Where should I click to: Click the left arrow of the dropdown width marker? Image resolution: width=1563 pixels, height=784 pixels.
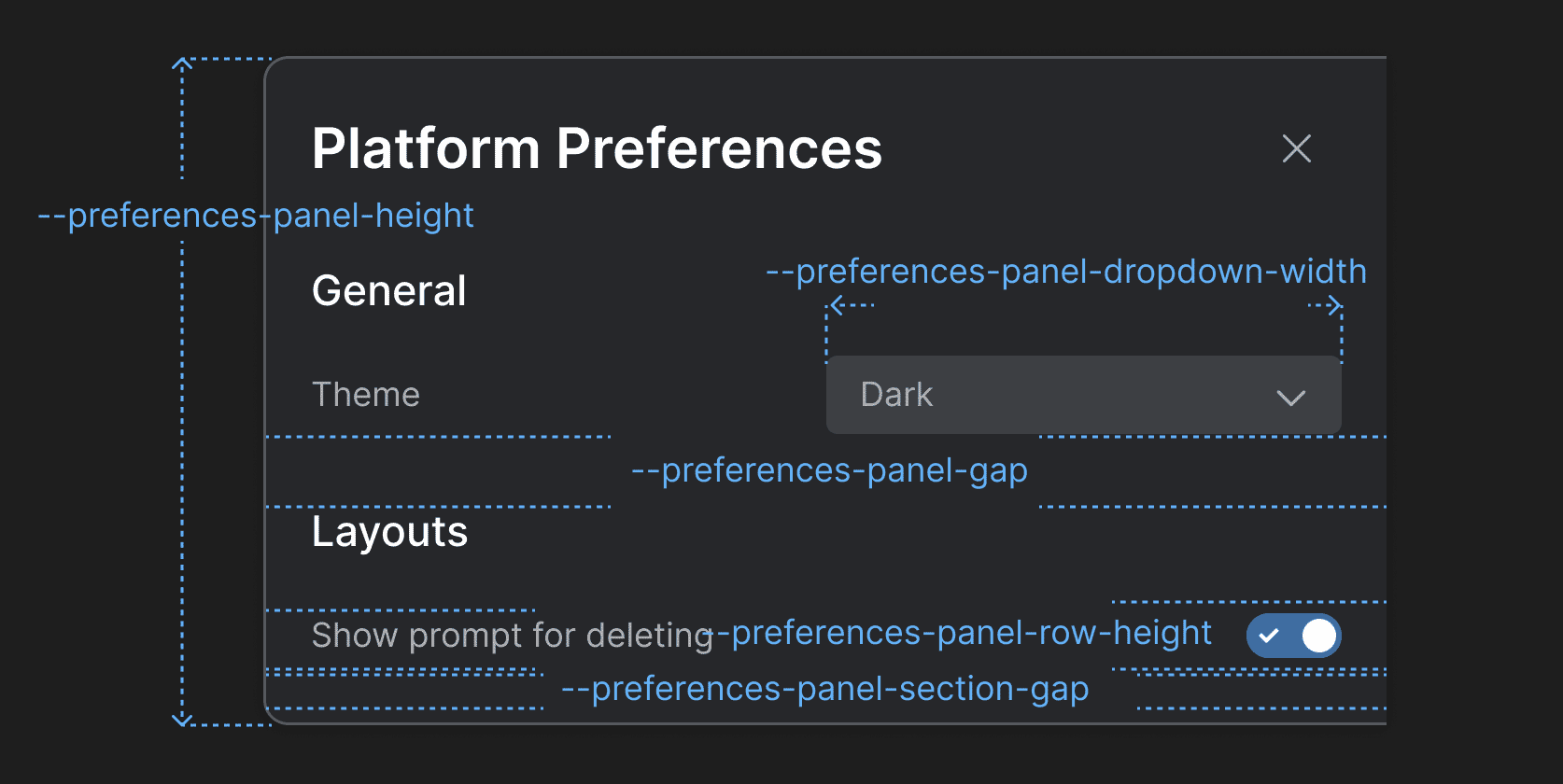pos(837,304)
